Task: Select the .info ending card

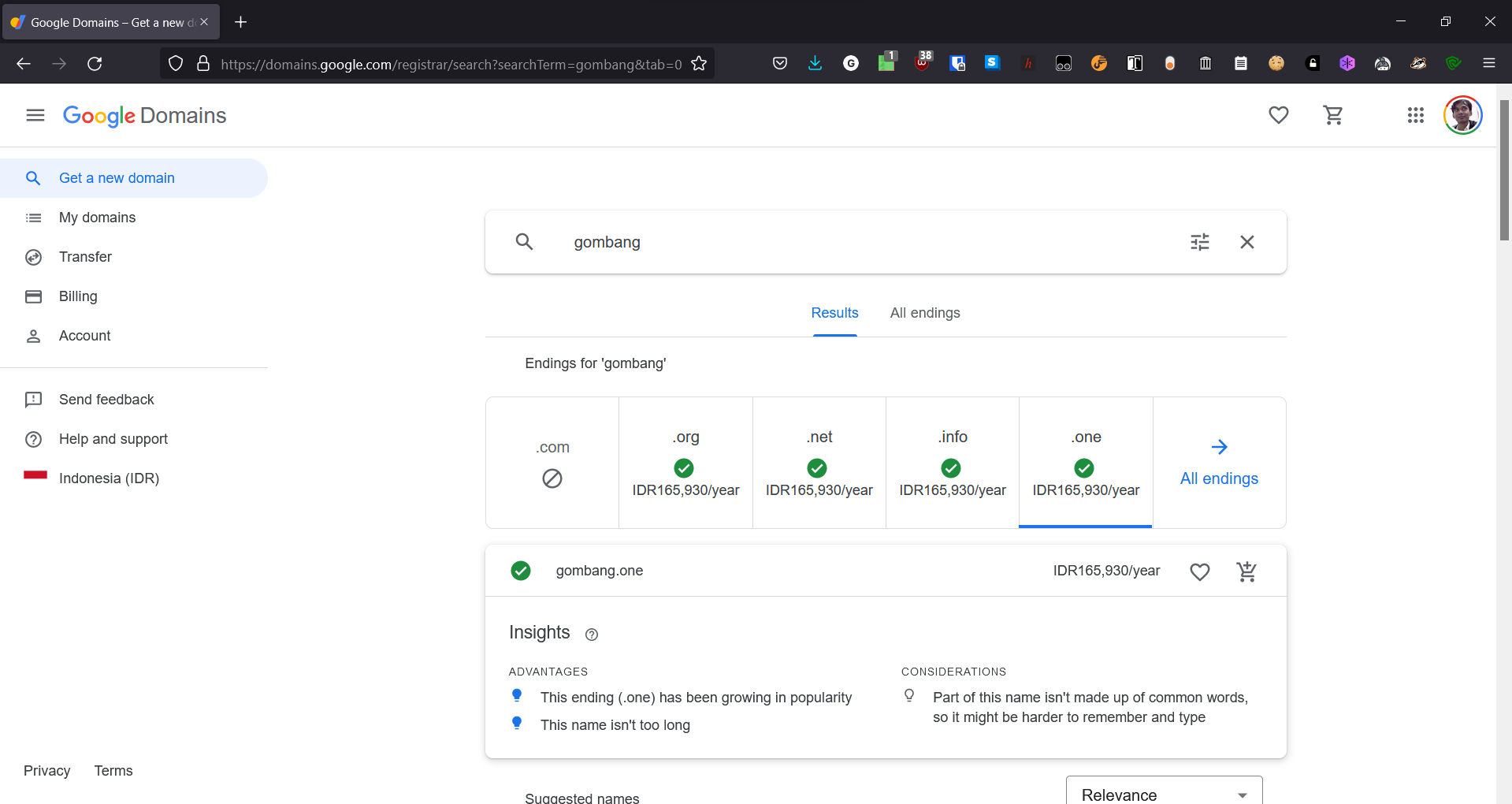Action: [953, 463]
